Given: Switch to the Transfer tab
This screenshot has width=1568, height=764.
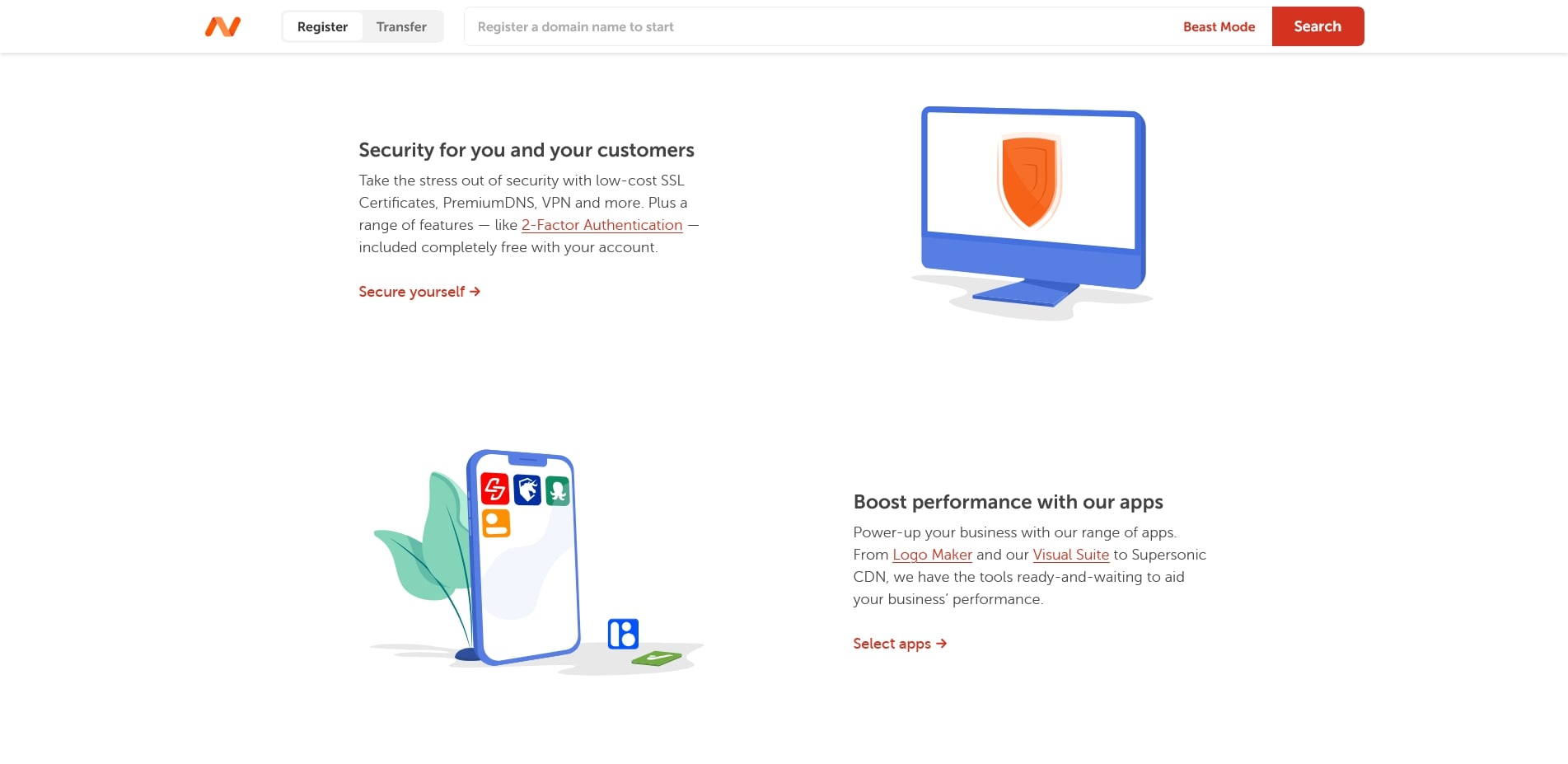Looking at the screenshot, I should point(401,26).
